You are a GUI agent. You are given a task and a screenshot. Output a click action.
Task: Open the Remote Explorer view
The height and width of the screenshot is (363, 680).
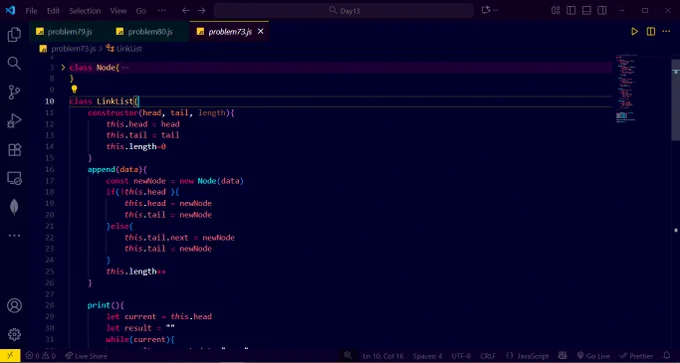(x=14, y=178)
